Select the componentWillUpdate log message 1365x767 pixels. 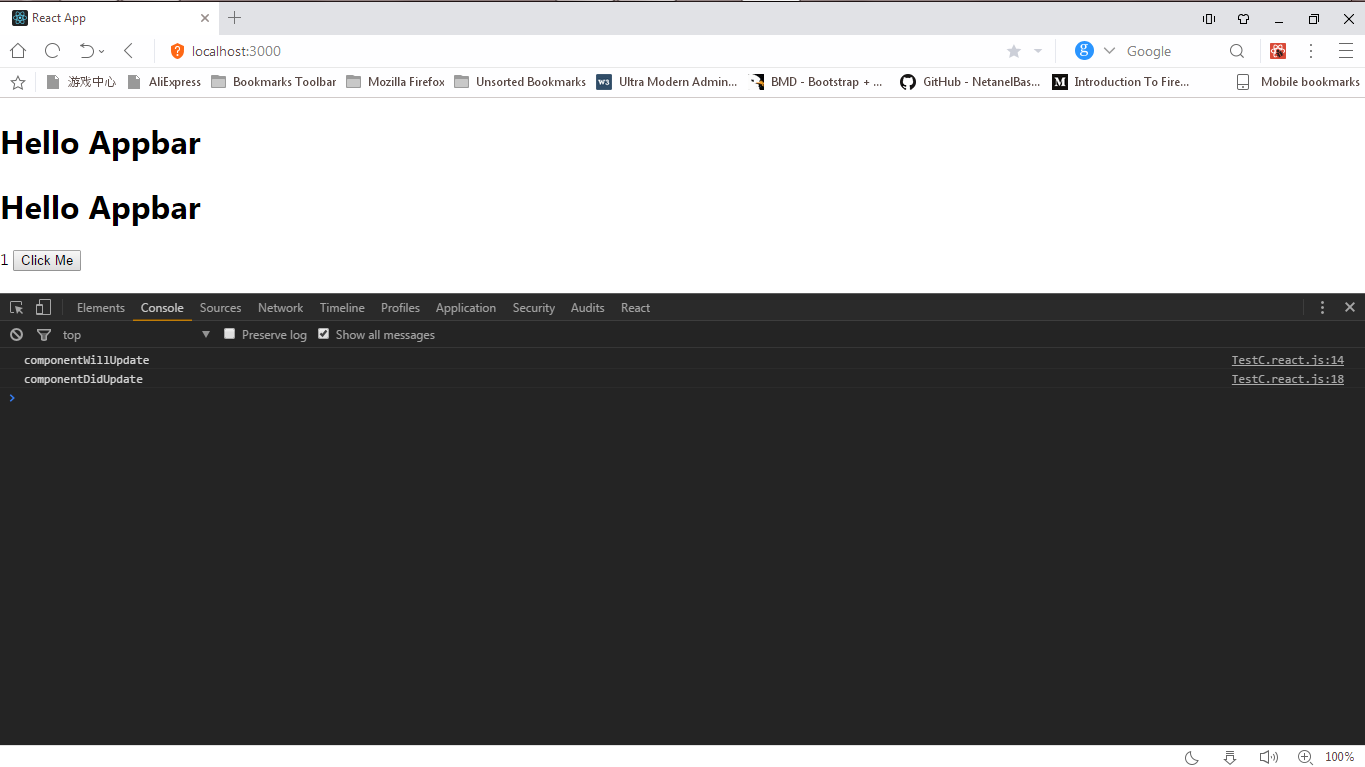[x=86, y=360]
